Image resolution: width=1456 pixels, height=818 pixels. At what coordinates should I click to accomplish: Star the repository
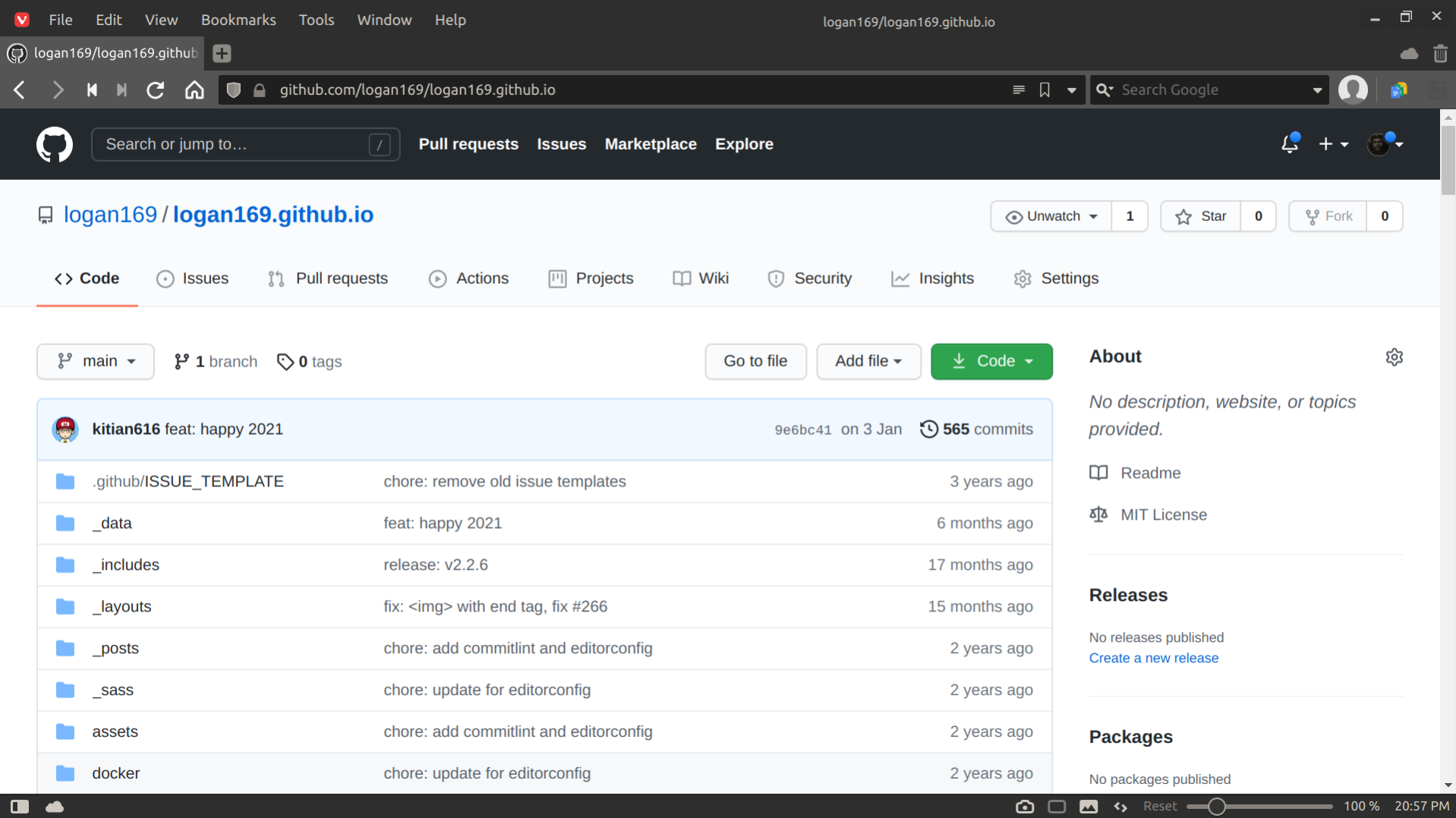coord(1201,216)
